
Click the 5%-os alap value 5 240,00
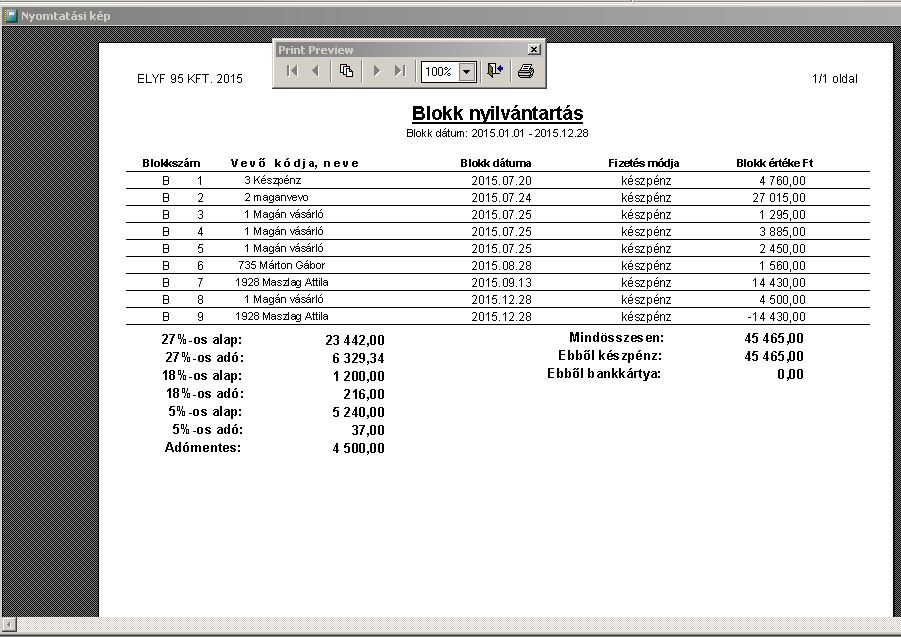(358, 412)
